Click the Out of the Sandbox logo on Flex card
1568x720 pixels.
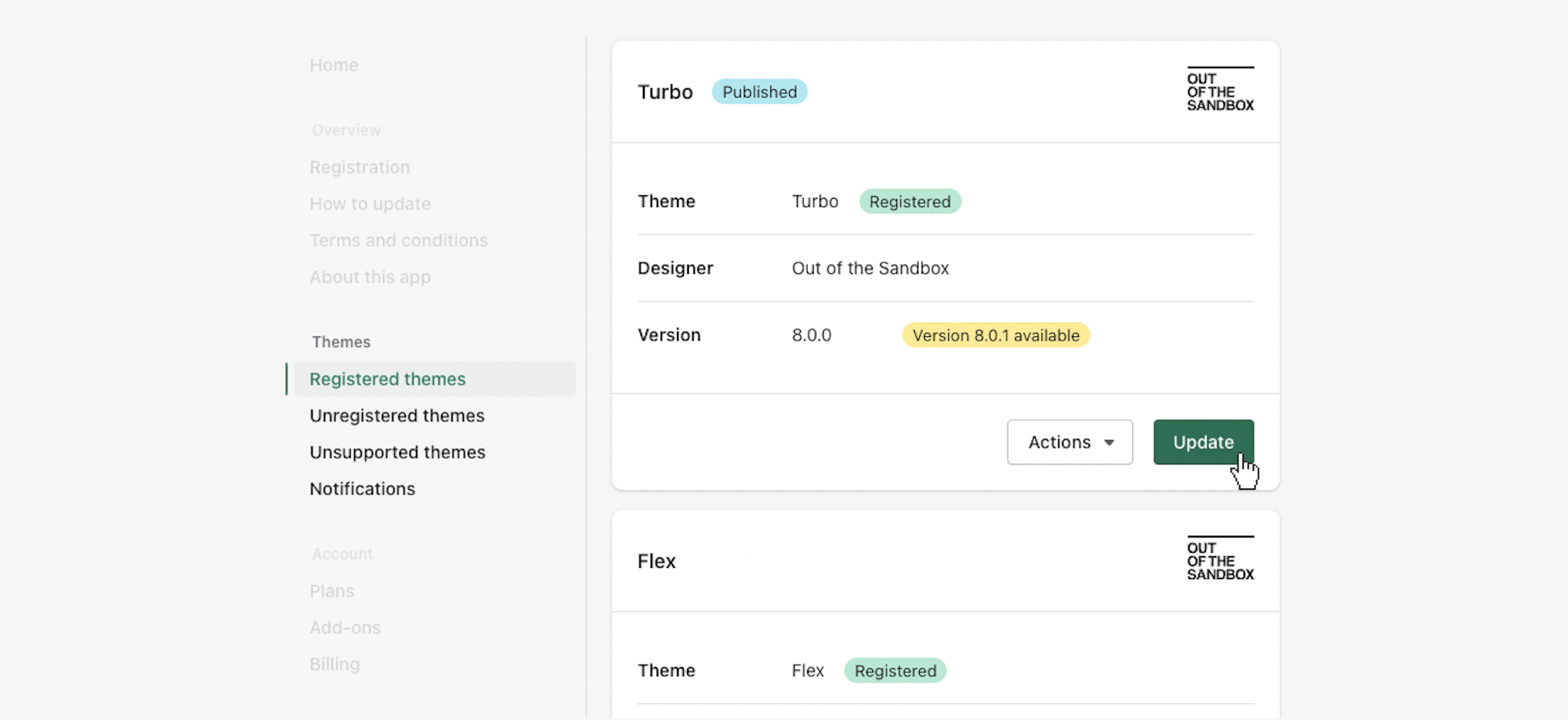pyautogui.click(x=1220, y=560)
